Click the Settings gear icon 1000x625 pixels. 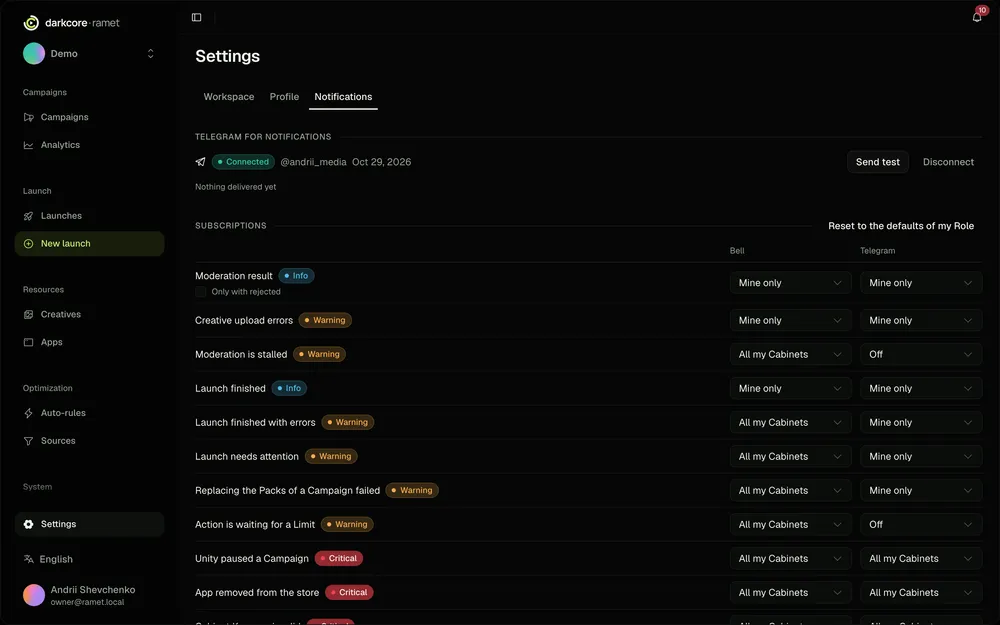[29, 524]
